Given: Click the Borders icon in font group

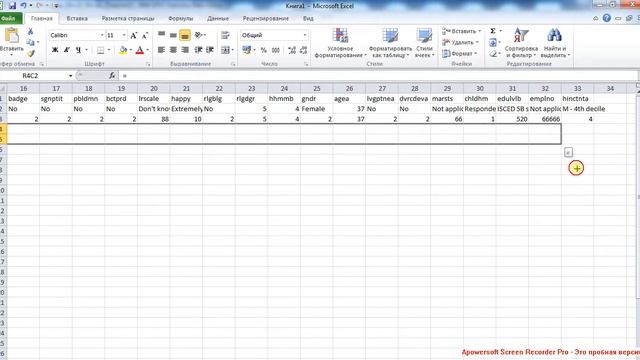Looking at the screenshot, I should click(100, 50).
